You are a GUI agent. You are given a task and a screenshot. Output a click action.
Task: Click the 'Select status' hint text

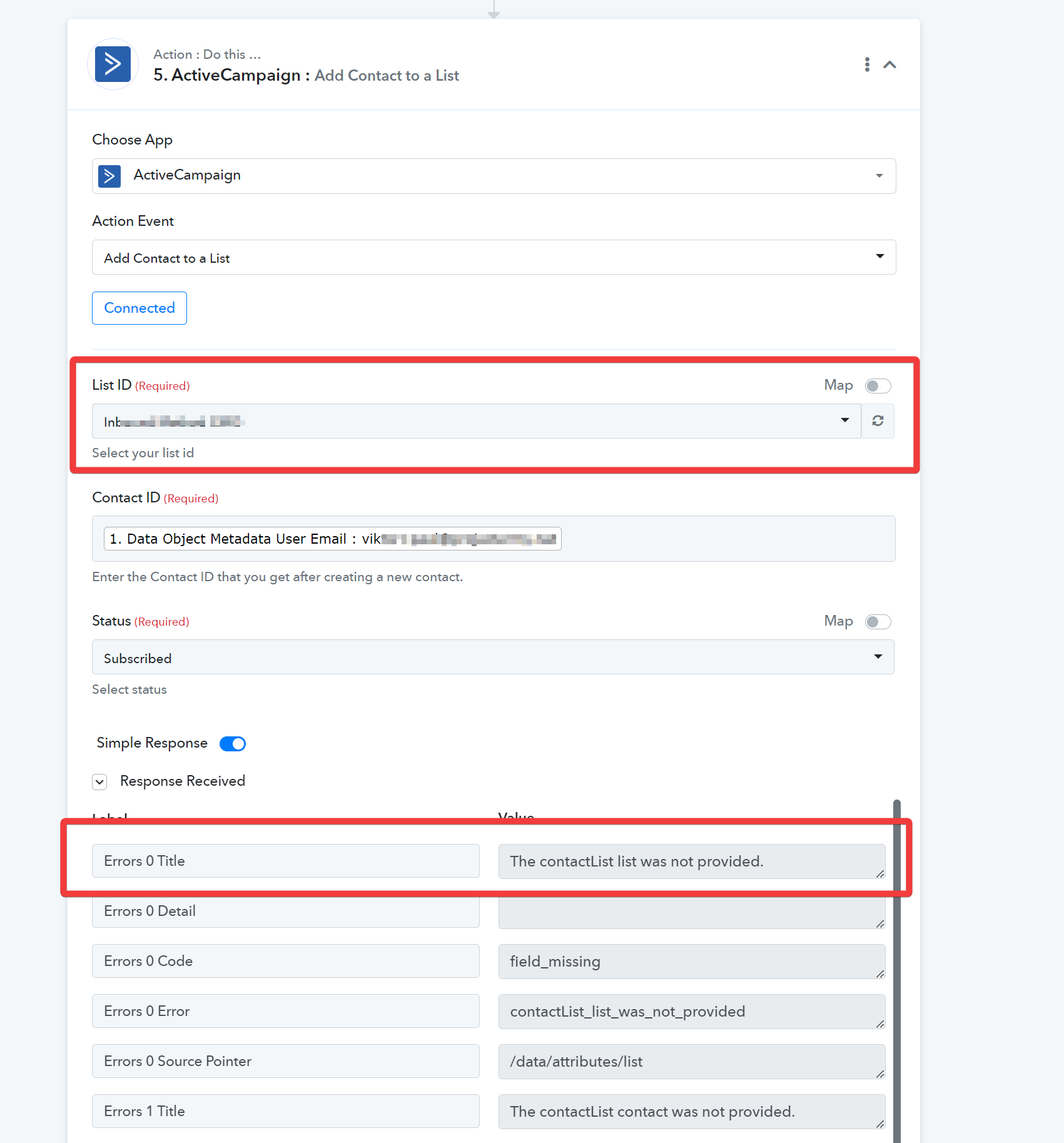point(129,689)
